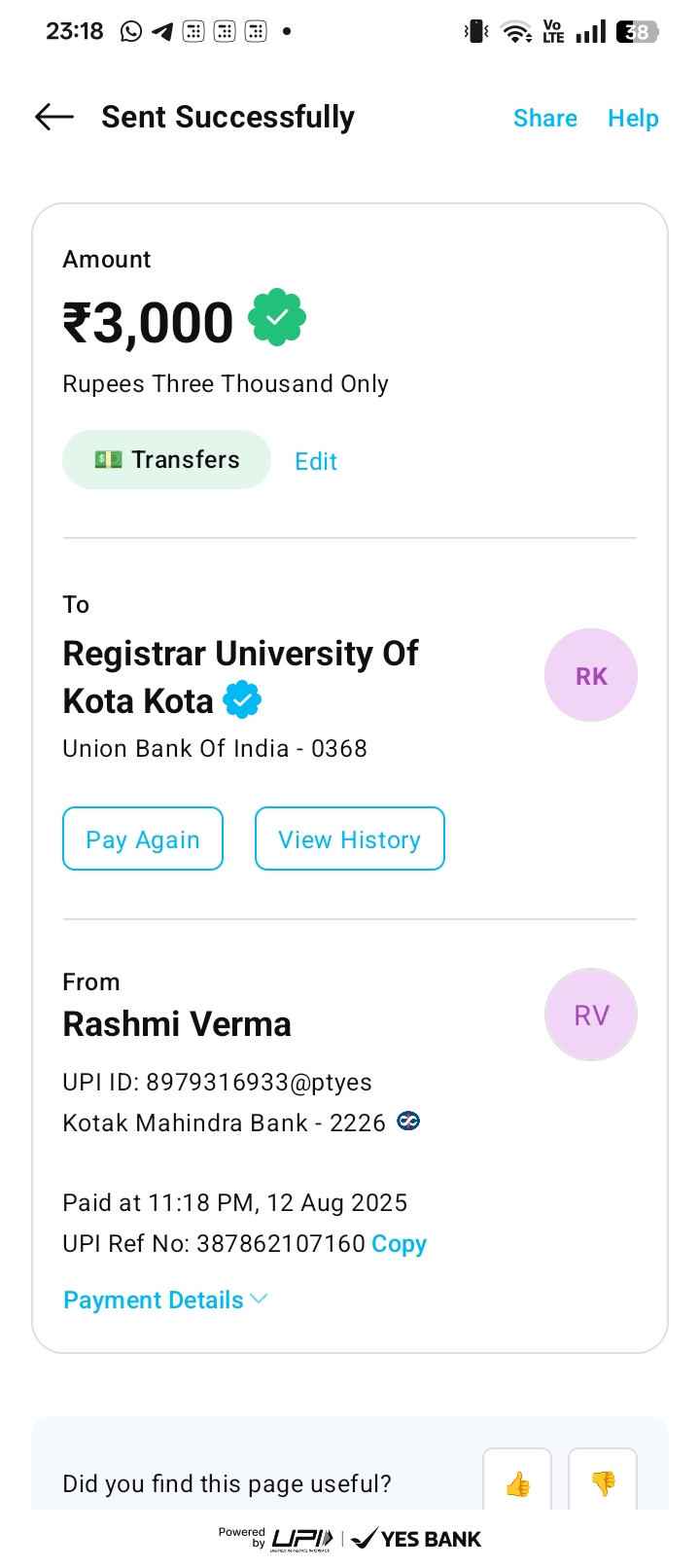700x1568 pixels.
Task: Tap the green payment success badge
Action: click(x=277, y=317)
